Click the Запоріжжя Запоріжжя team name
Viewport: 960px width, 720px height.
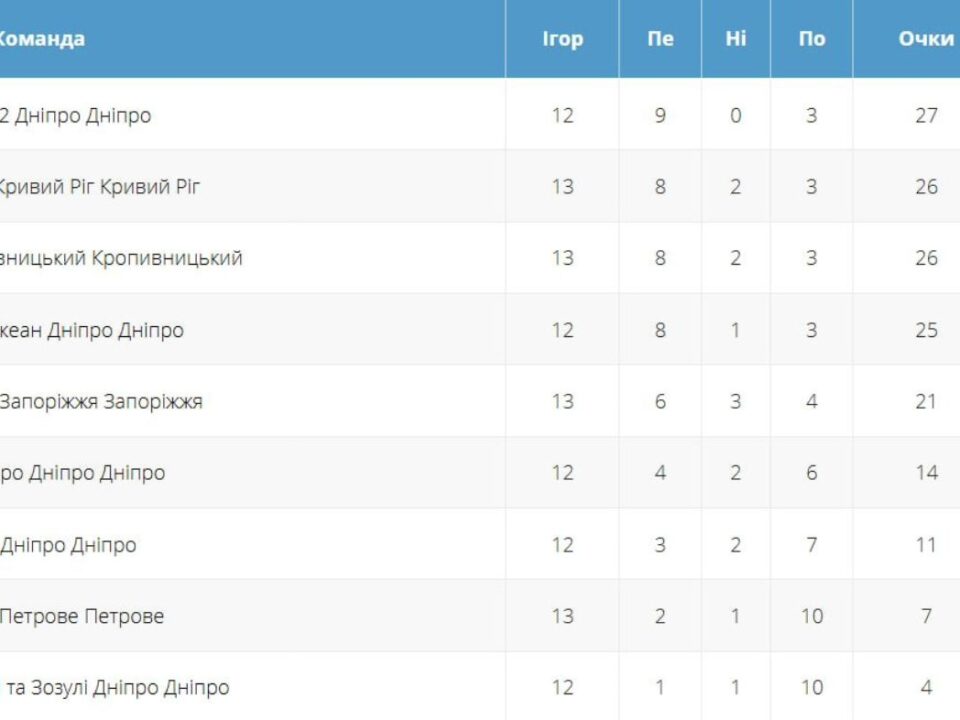point(101,402)
